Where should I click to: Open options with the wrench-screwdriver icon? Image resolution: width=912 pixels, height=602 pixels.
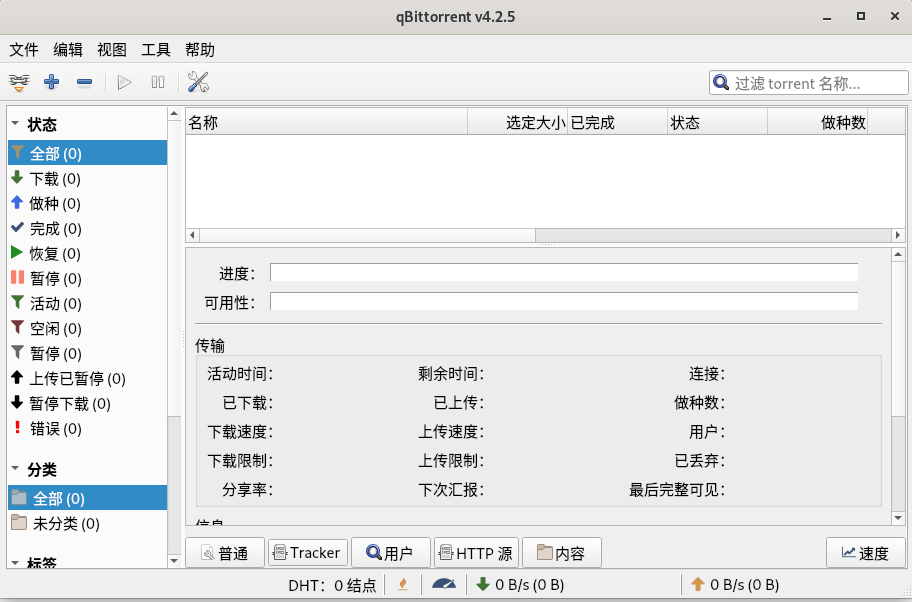pyautogui.click(x=198, y=83)
